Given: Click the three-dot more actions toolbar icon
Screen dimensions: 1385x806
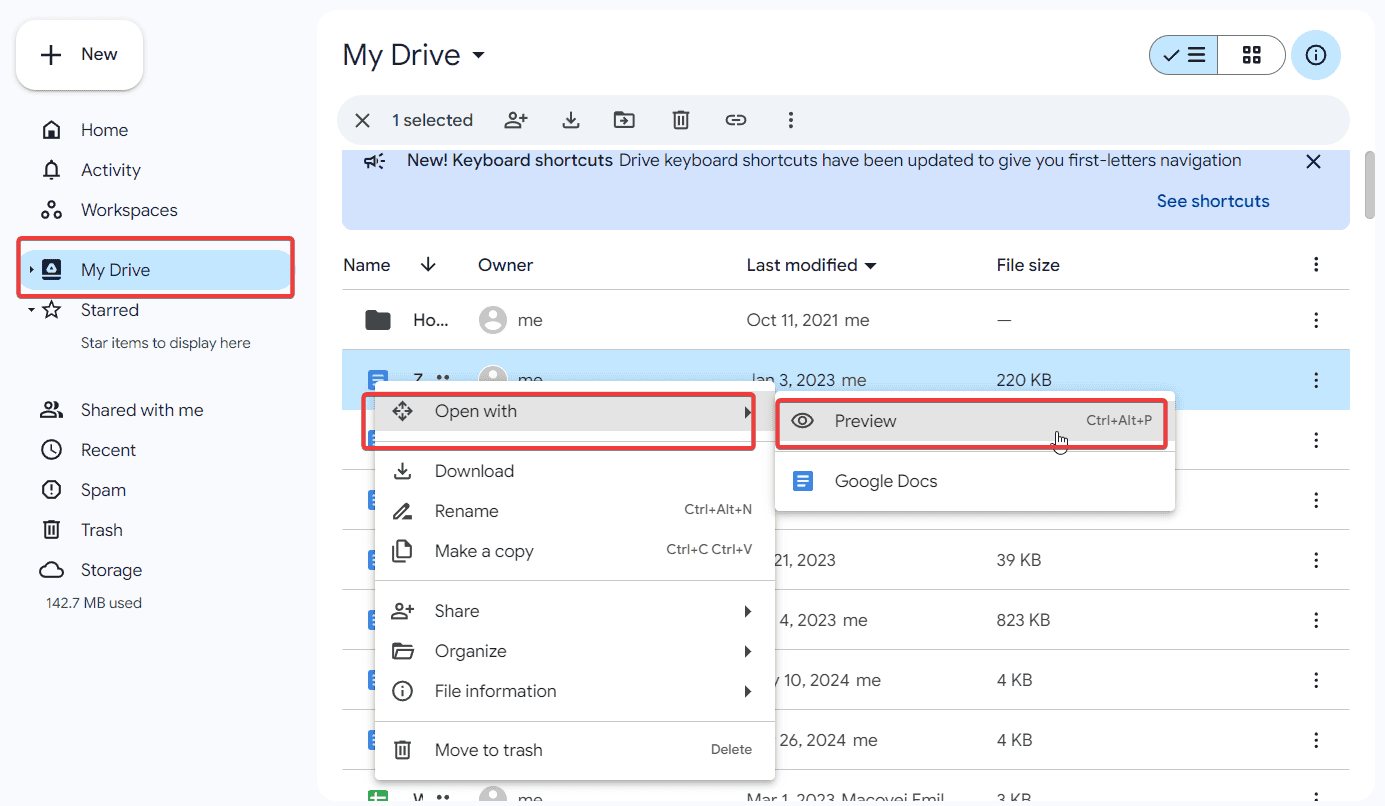Looking at the screenshot, I should point(791,119).
